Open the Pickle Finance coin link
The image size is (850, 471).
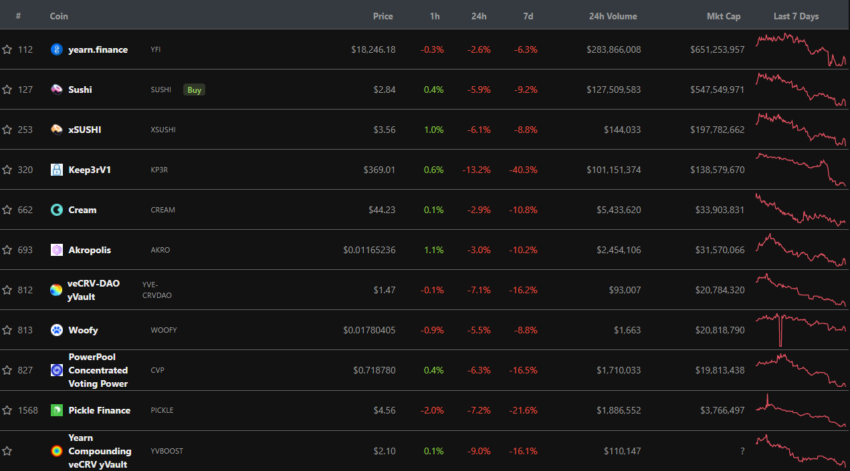[99, 410]
